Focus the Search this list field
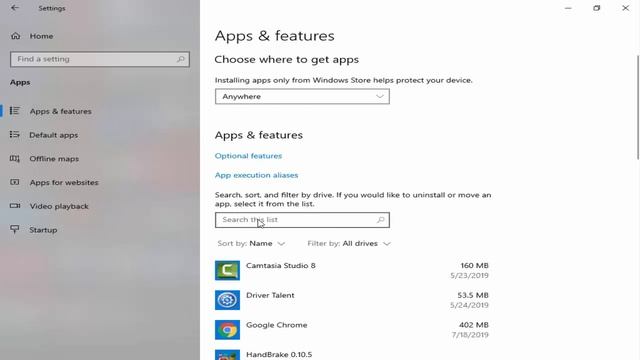Image resolution: width=640 pixels, height=360 pixels. coord(302,220)
